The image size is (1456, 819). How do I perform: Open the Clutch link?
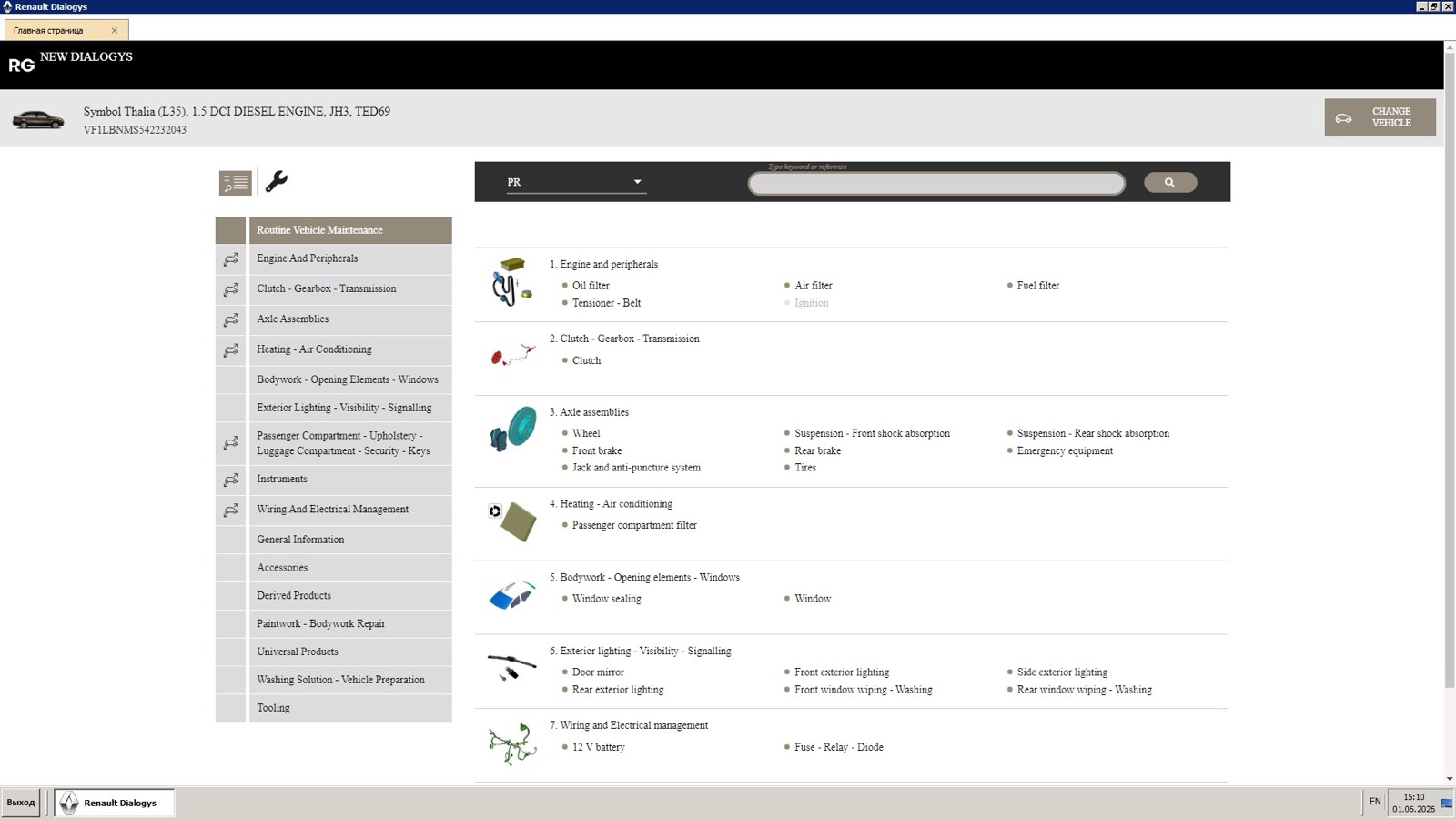(586, 360)
